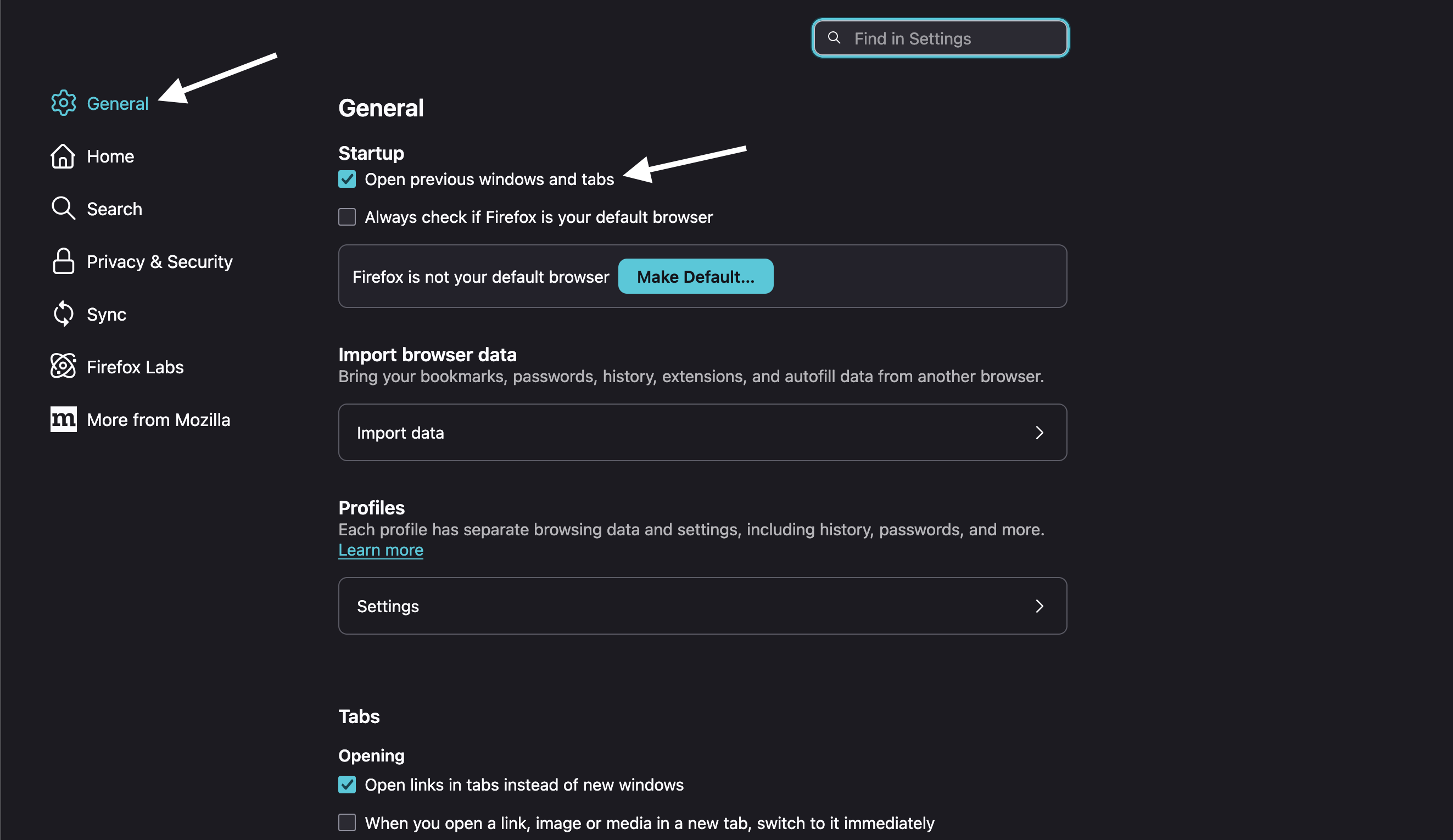Image resolution: width=1453 pixels, height=840 pixels.
Task: Enable Always check if Firefox is default
Action: point(347,217)
